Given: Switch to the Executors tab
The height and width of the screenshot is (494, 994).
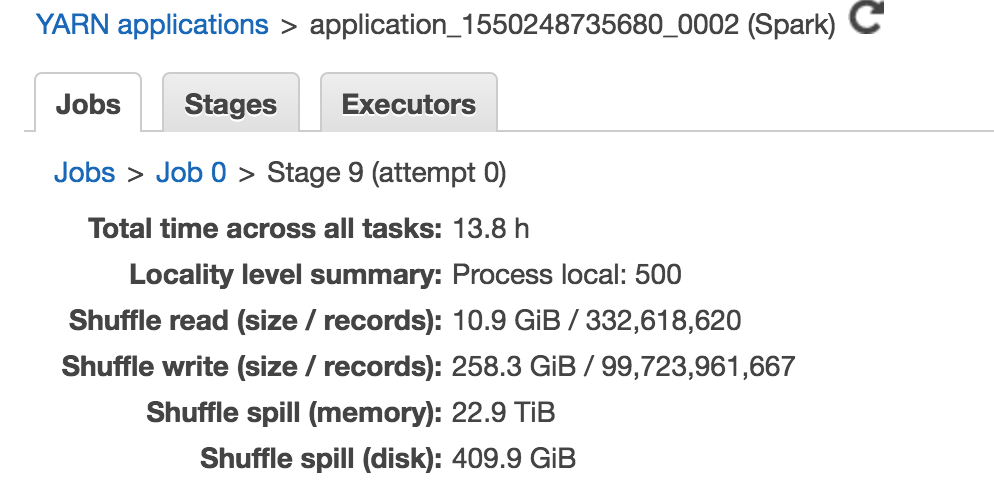Looking at the screenshot, I should coord(409,103).
